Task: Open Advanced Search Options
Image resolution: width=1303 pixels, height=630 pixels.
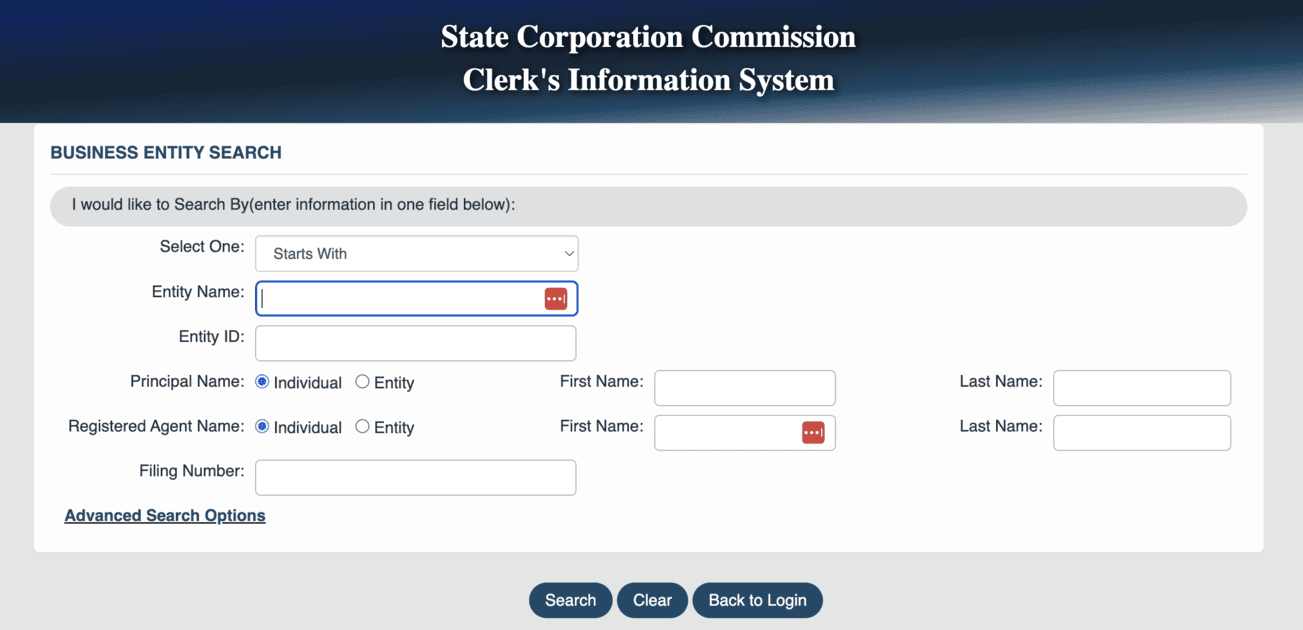Action: 165,515
